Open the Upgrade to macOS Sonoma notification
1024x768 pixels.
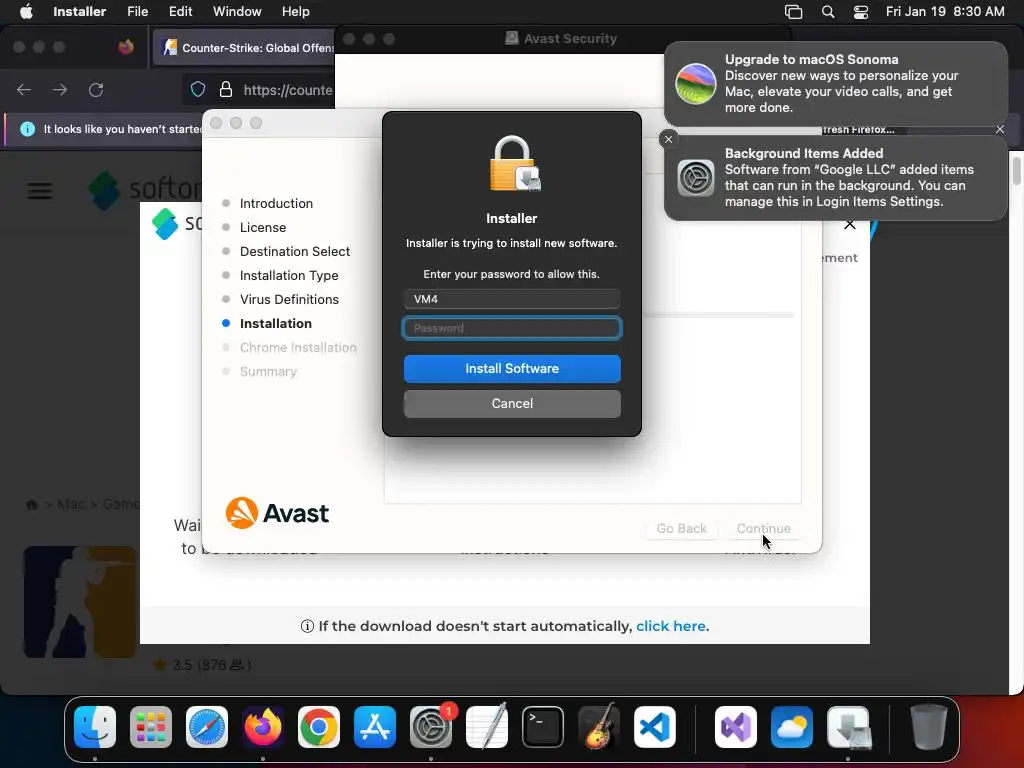(835, 84)
